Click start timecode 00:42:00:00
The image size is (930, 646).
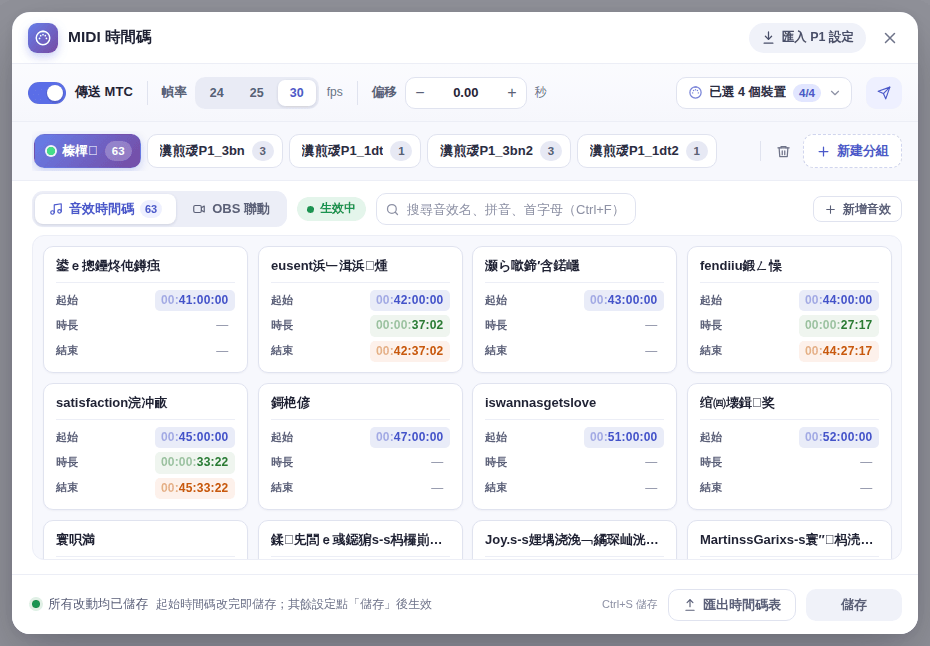pyautogui.click(x=409, y=300)
